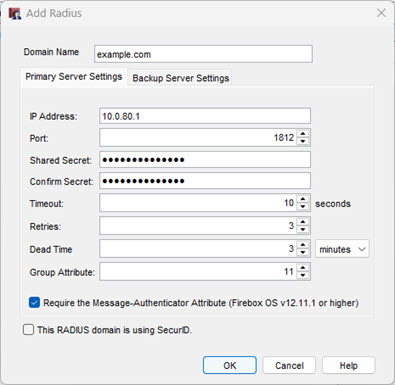Image resolution: width=395 pixels, height=385 pixels.
Task: Decrease the Port number with down arrow
Action: [x=303, y=141]
